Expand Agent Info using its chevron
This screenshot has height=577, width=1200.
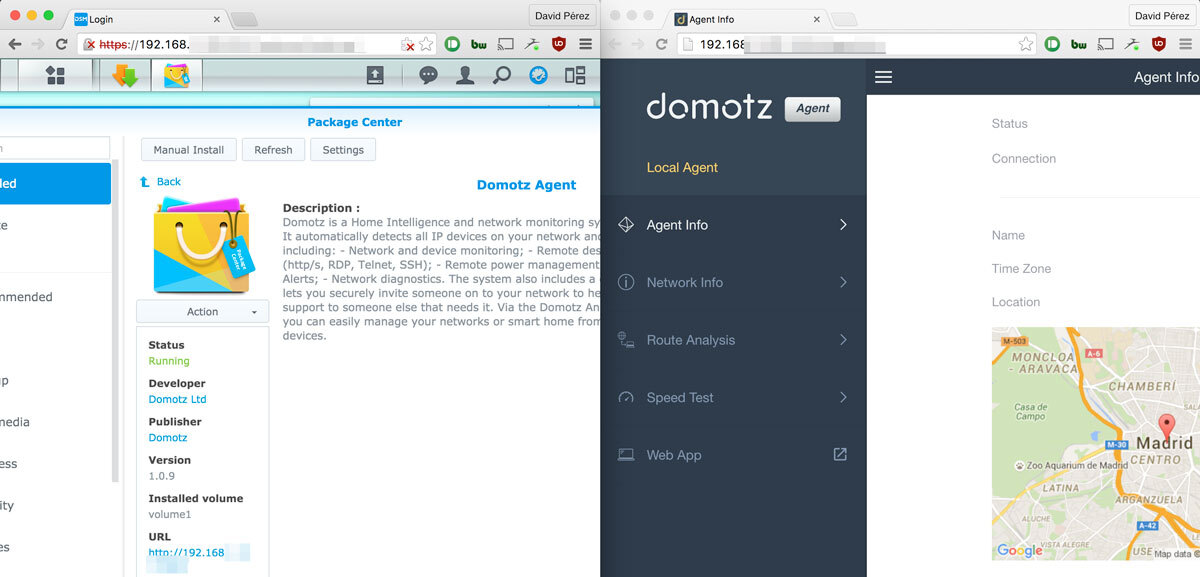pyautogui.click(x=843, y=225)
